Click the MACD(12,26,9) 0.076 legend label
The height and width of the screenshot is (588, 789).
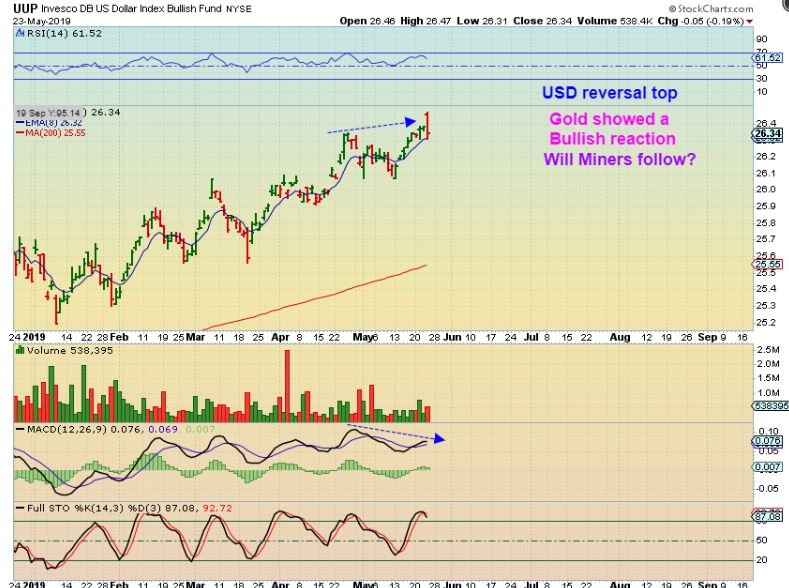point(84,429)
